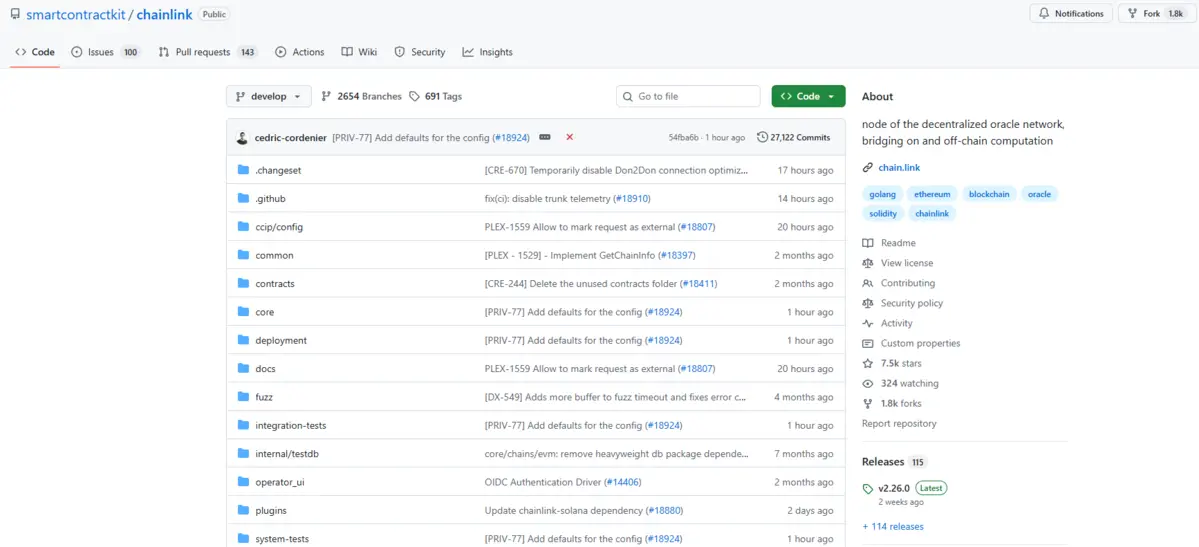Click the commit message ellipsis icon
The width and height of the screenshot is (1199, 547).
(545, 137)
